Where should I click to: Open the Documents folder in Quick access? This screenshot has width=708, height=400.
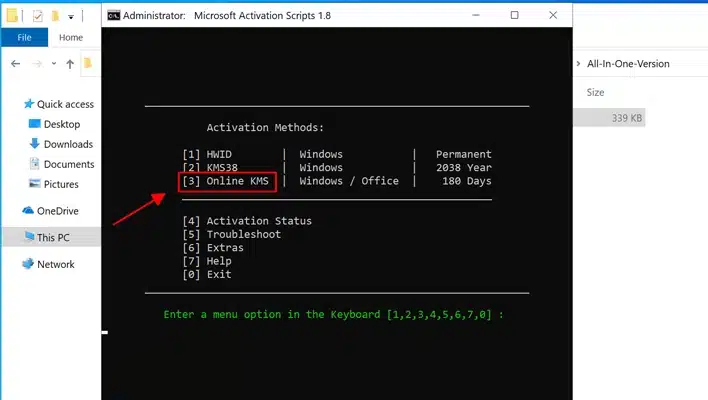pyautogui.click(x=68, y=164)
